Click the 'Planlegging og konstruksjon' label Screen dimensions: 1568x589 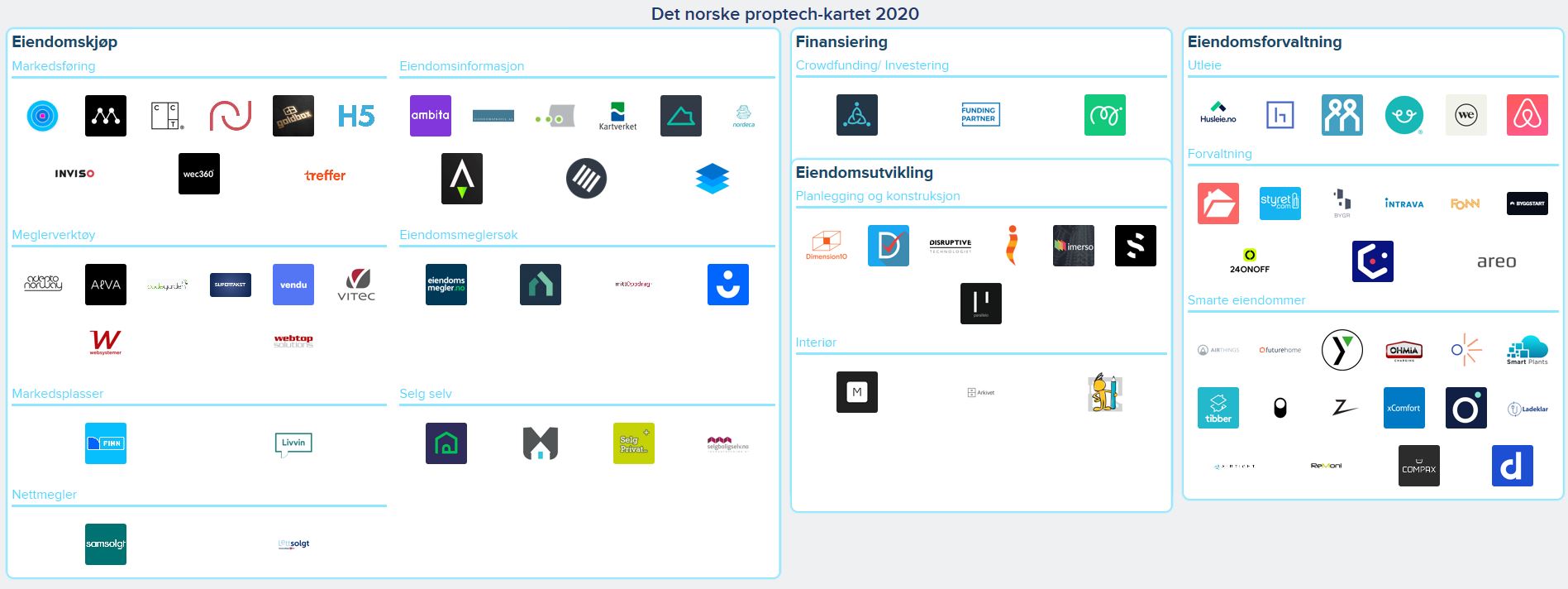point(878,196)
